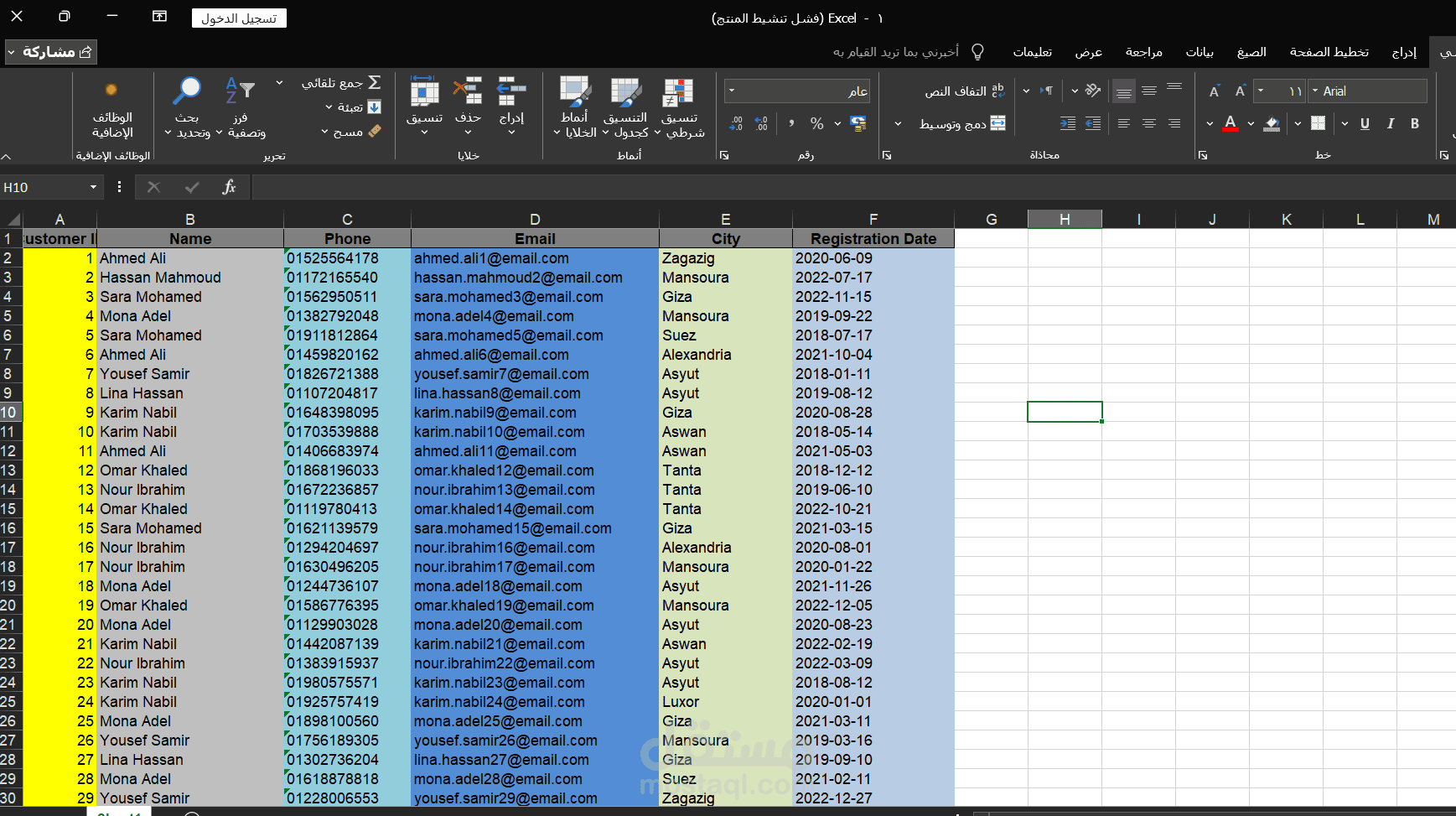1456x816 pixels.
Task: Switch to the View tab (عرض)
Action: [x=1089, y=52]
